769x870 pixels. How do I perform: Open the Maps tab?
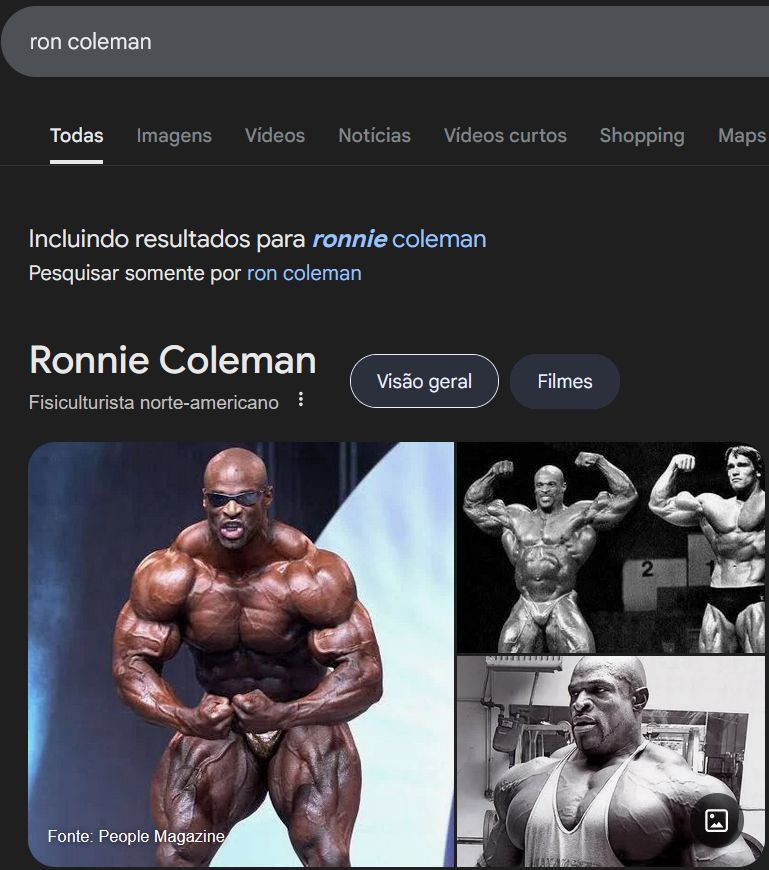click(742, 135)
